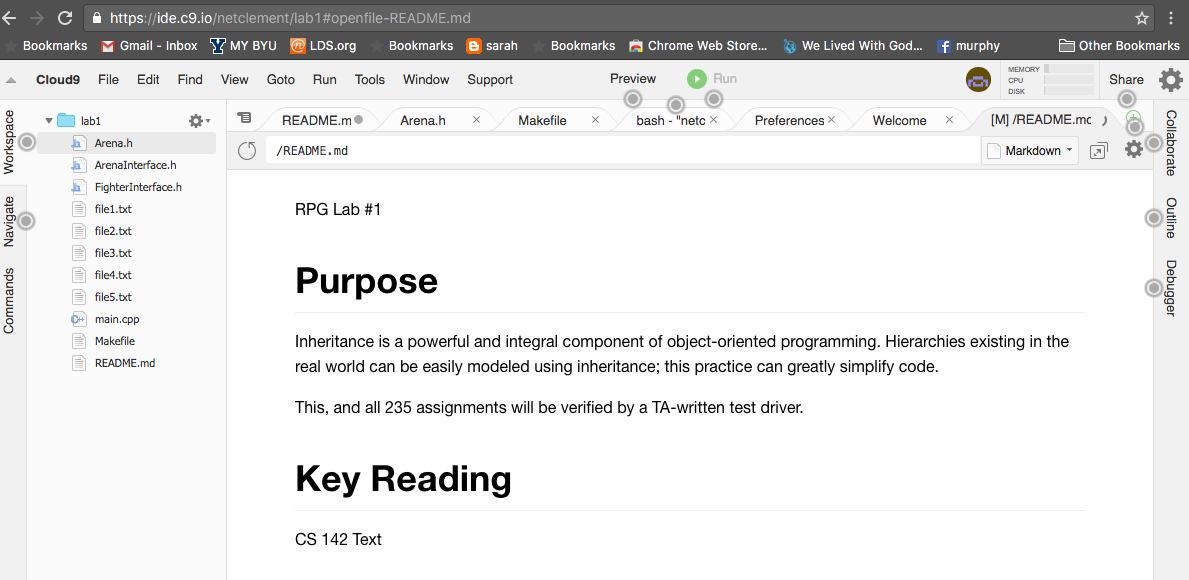Switch to the unsaved README.md tab
1189x580 pixels.
316,120
